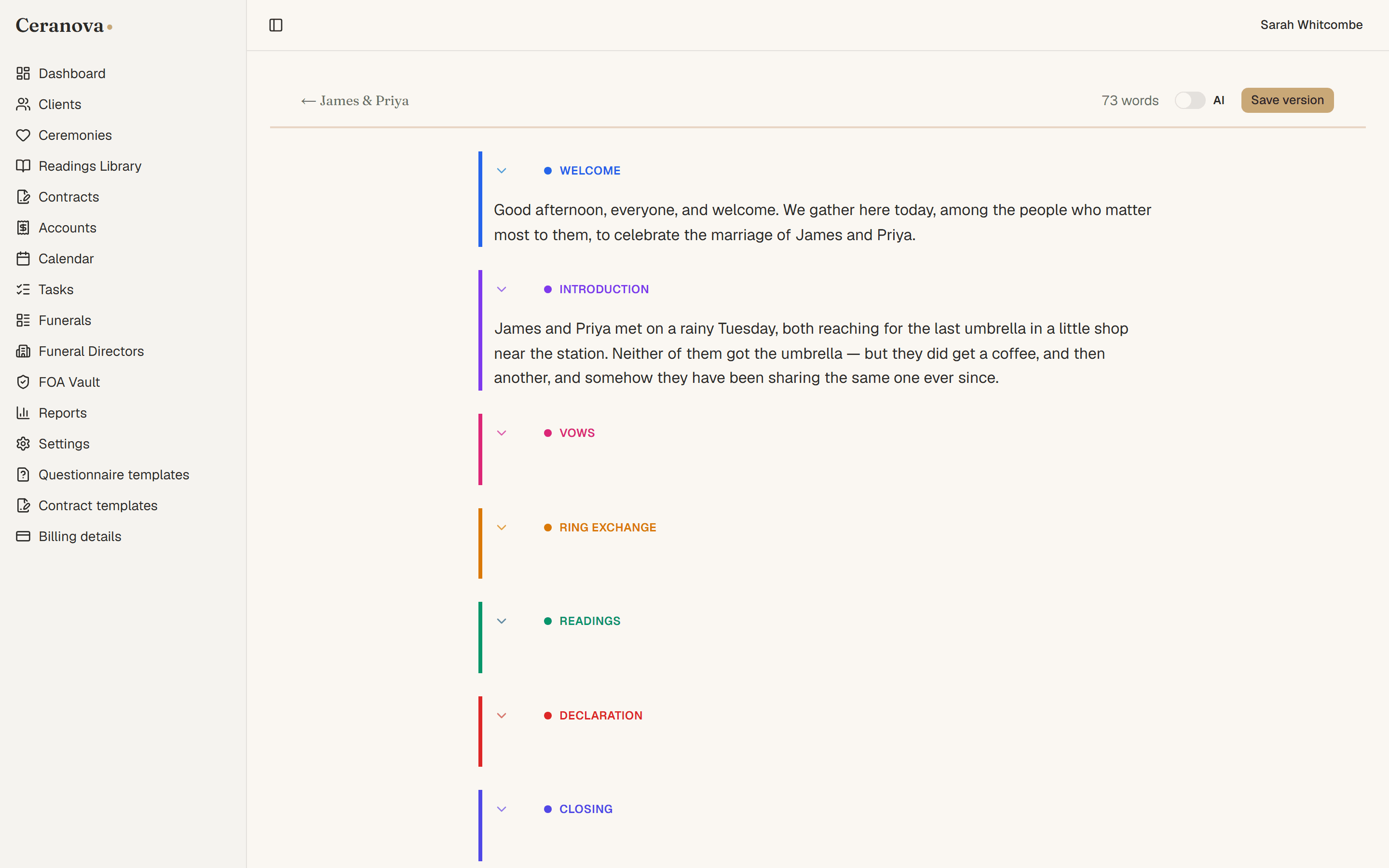Click the Readings Library book icon

coord(23,166)
